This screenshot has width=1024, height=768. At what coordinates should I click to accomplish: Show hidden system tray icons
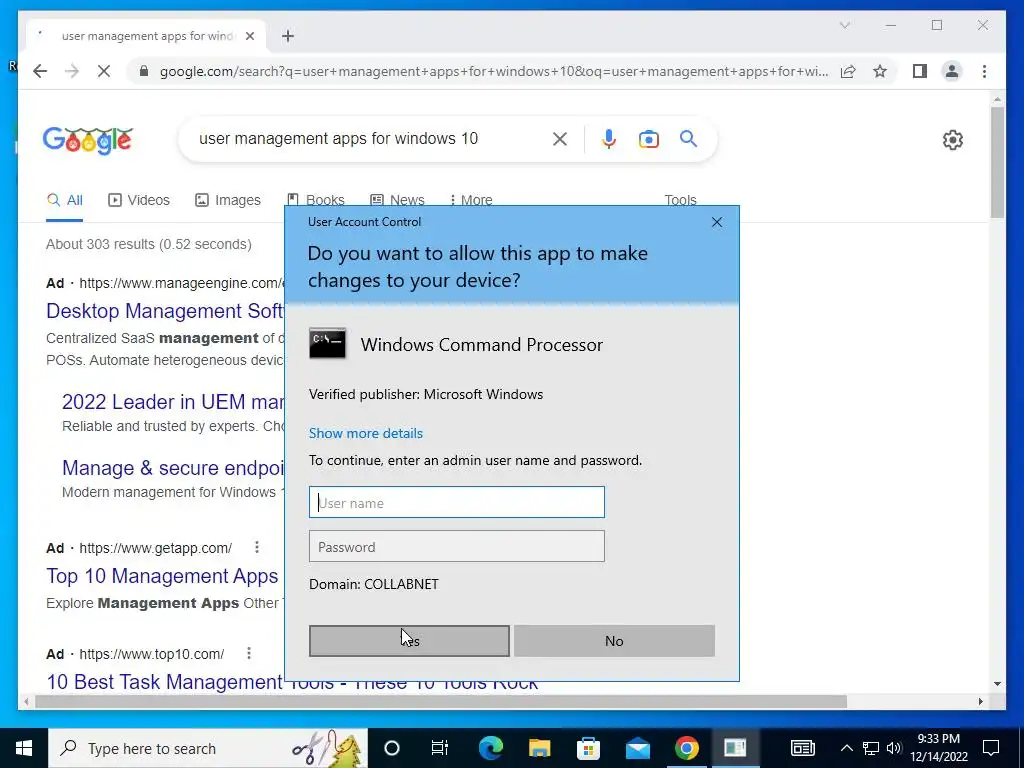846,748
